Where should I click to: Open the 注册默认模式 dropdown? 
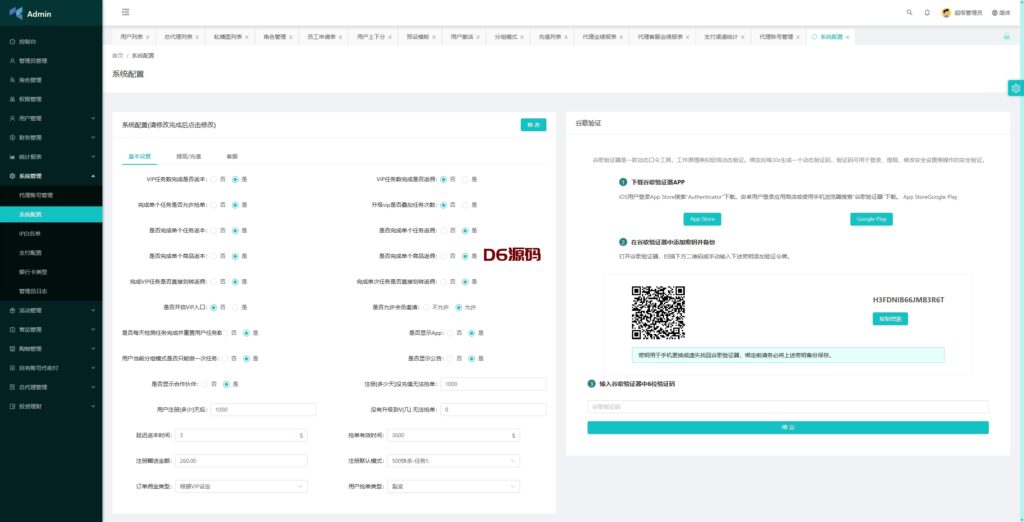pos(453,461)
